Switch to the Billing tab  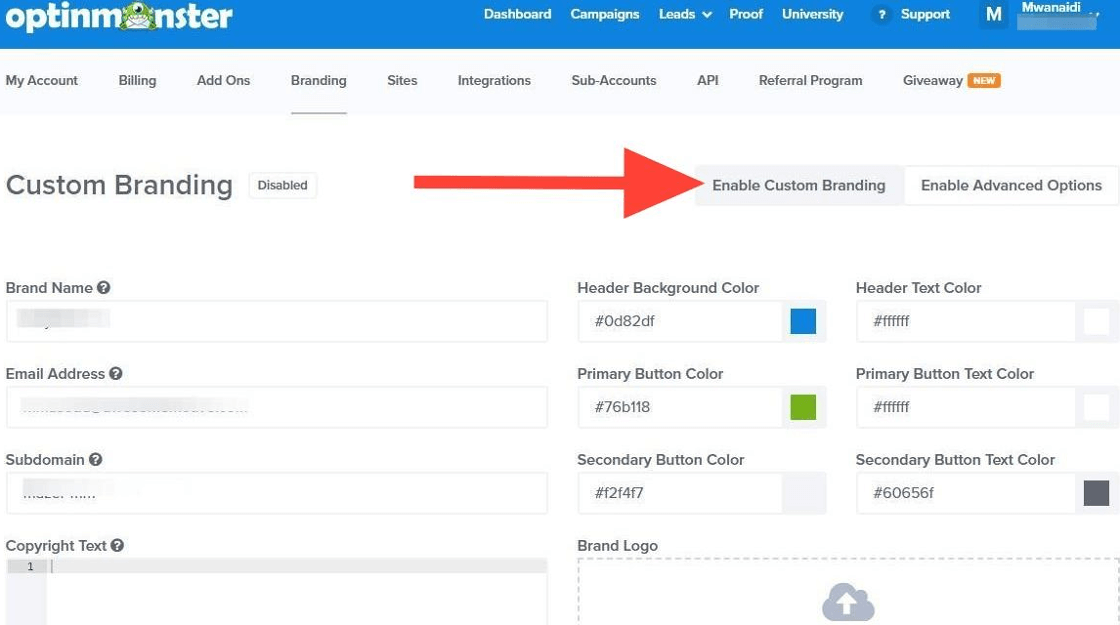(x=137, y=80)
